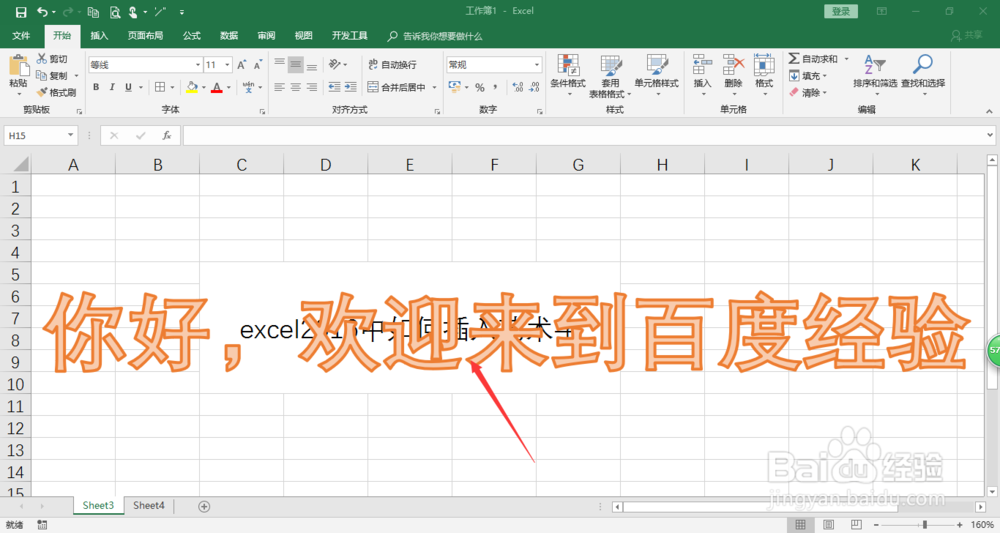Click the Undo arrow icon
The width and height of the screenshot is (1000, 533).
click(x=42, y=11)
